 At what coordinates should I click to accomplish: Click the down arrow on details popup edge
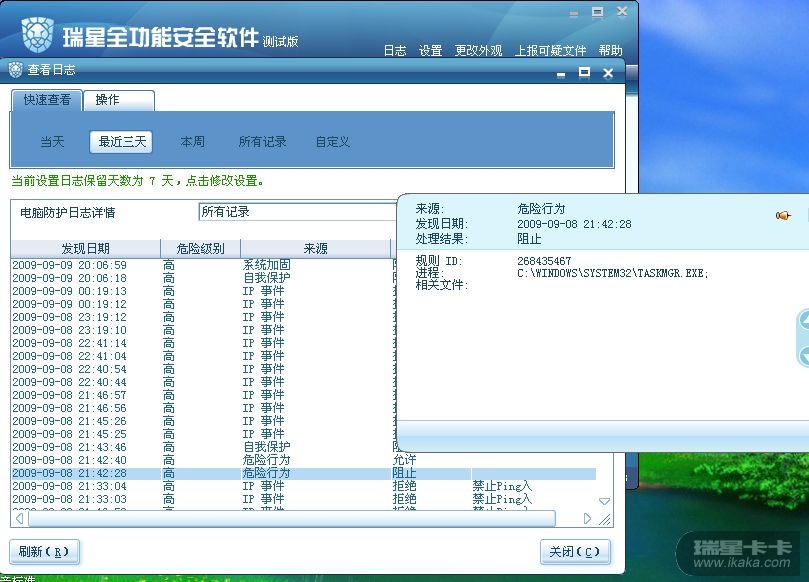point(804,355)
